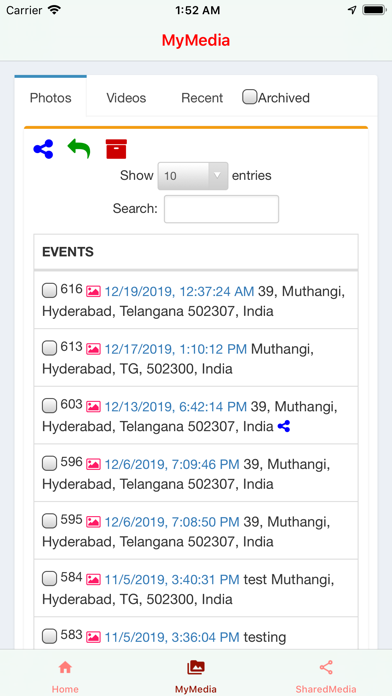Screen dimensions: 392x696
Task: Open Home from the bottom bar
Action: click(x=65, y=677)
